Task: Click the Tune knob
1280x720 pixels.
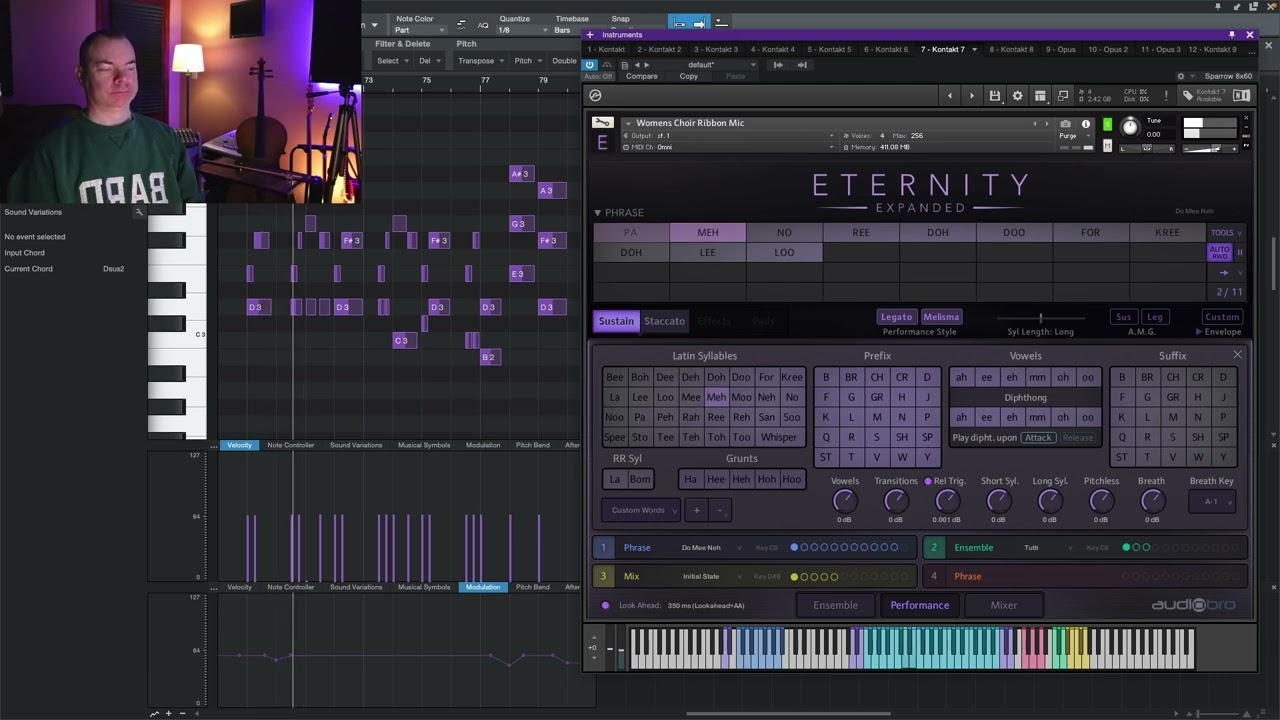Action: (1130, 127)
